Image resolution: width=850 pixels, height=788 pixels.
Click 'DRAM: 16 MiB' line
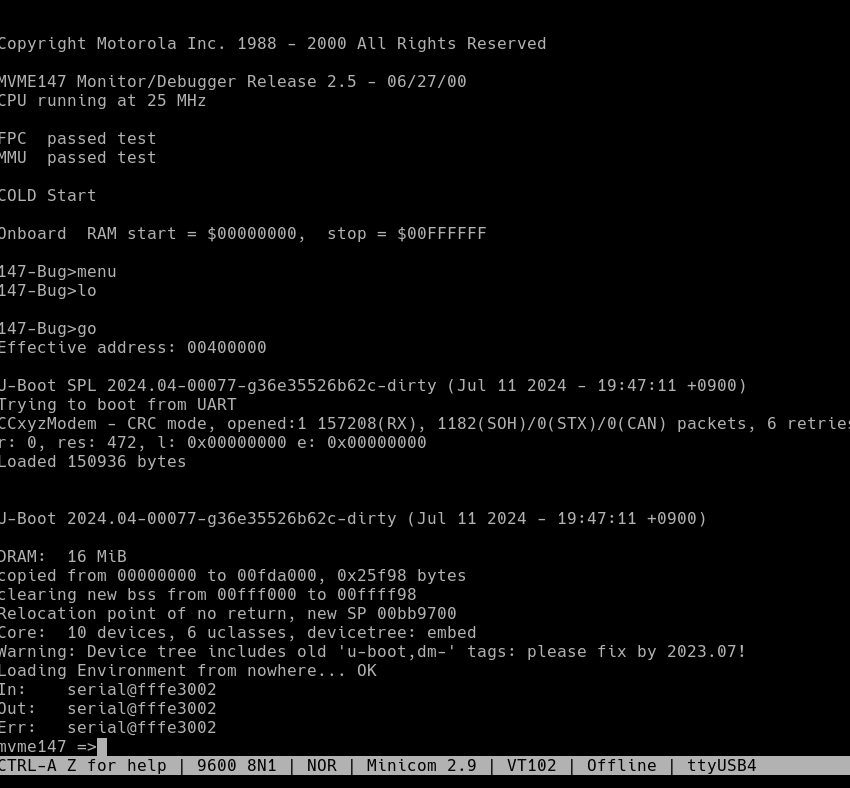63,557
